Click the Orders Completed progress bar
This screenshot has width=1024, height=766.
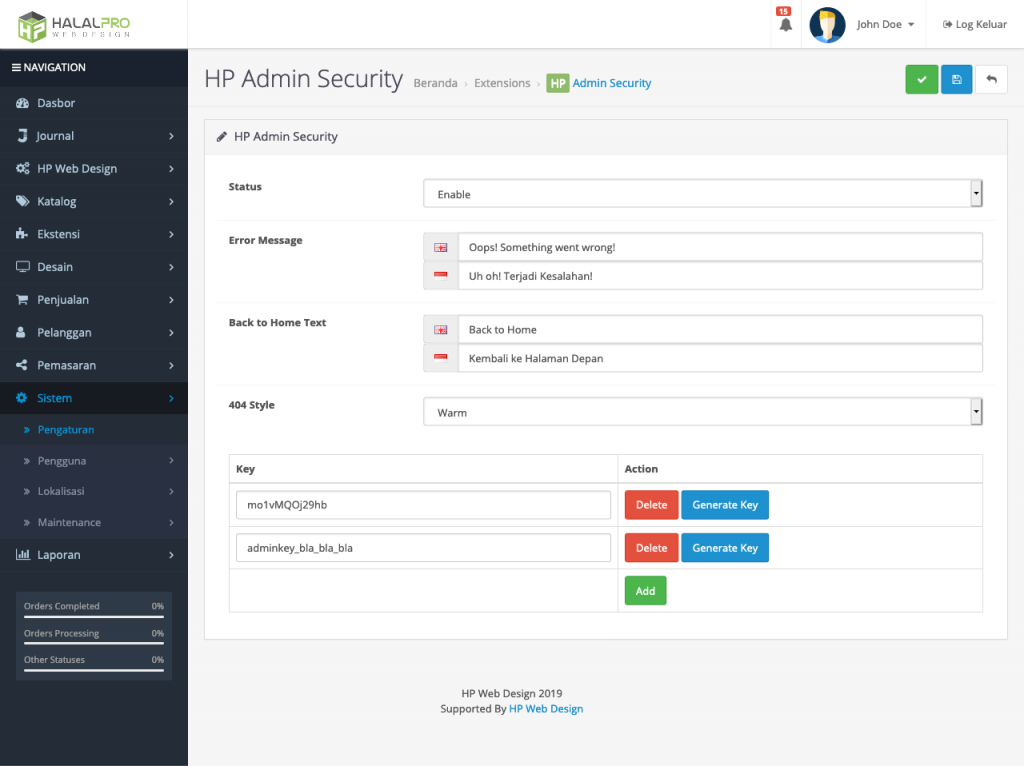coord(93,617)
